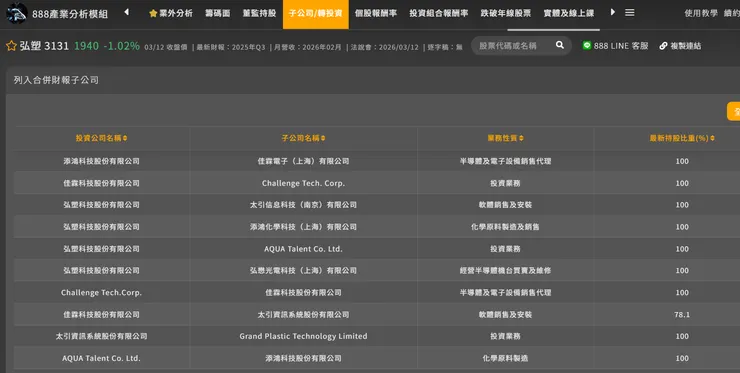740x373 pixels.
Task: Click the -1.02% change value
Action: pos(122,46)
